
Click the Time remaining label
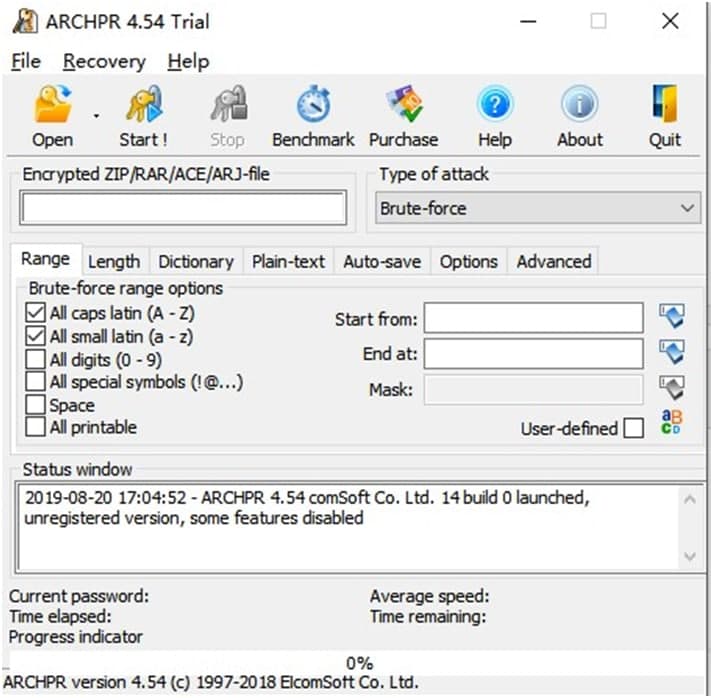428,617
